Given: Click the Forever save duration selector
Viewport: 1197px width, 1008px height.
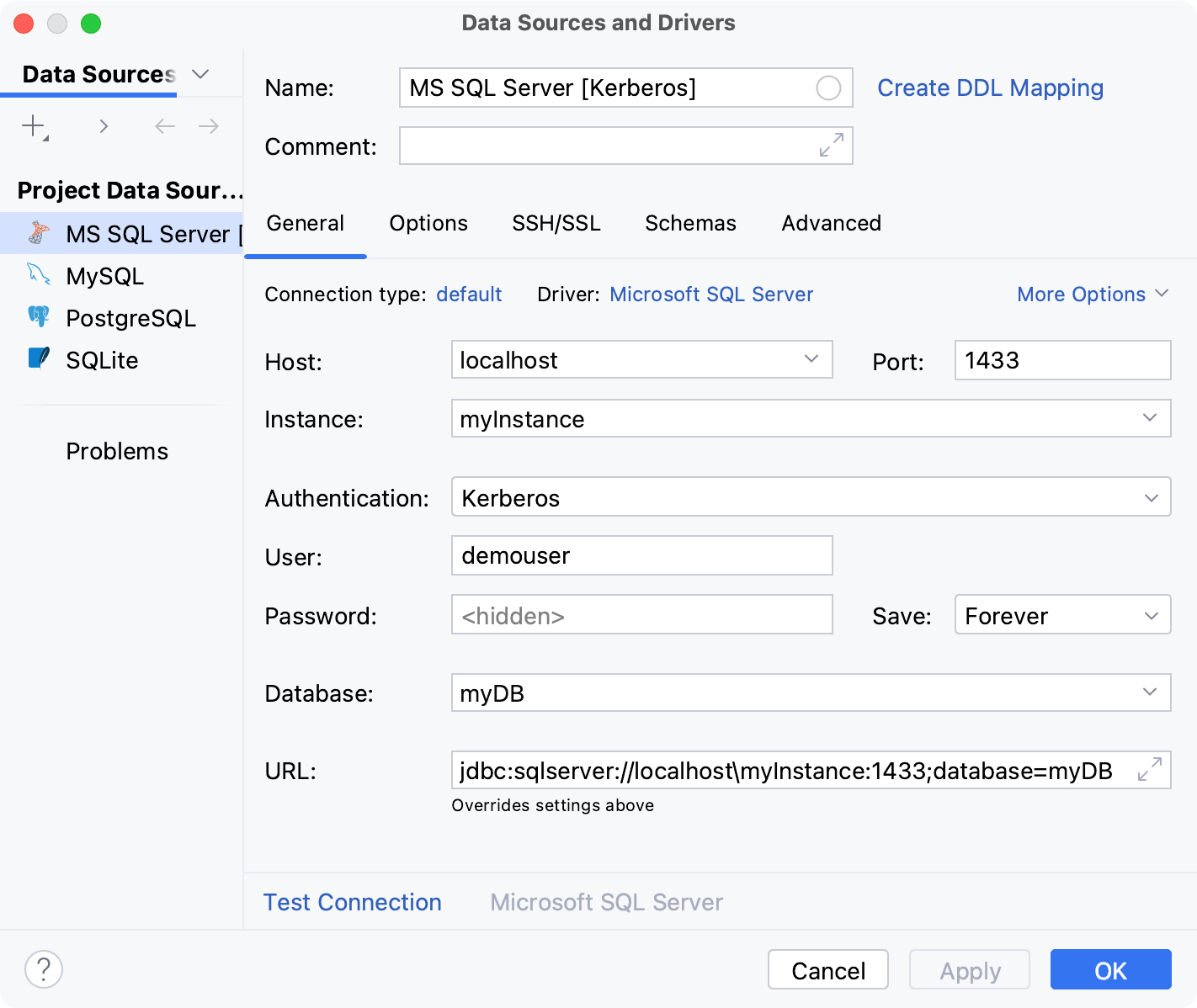Looking at the screenshot, I should 1062,615.
